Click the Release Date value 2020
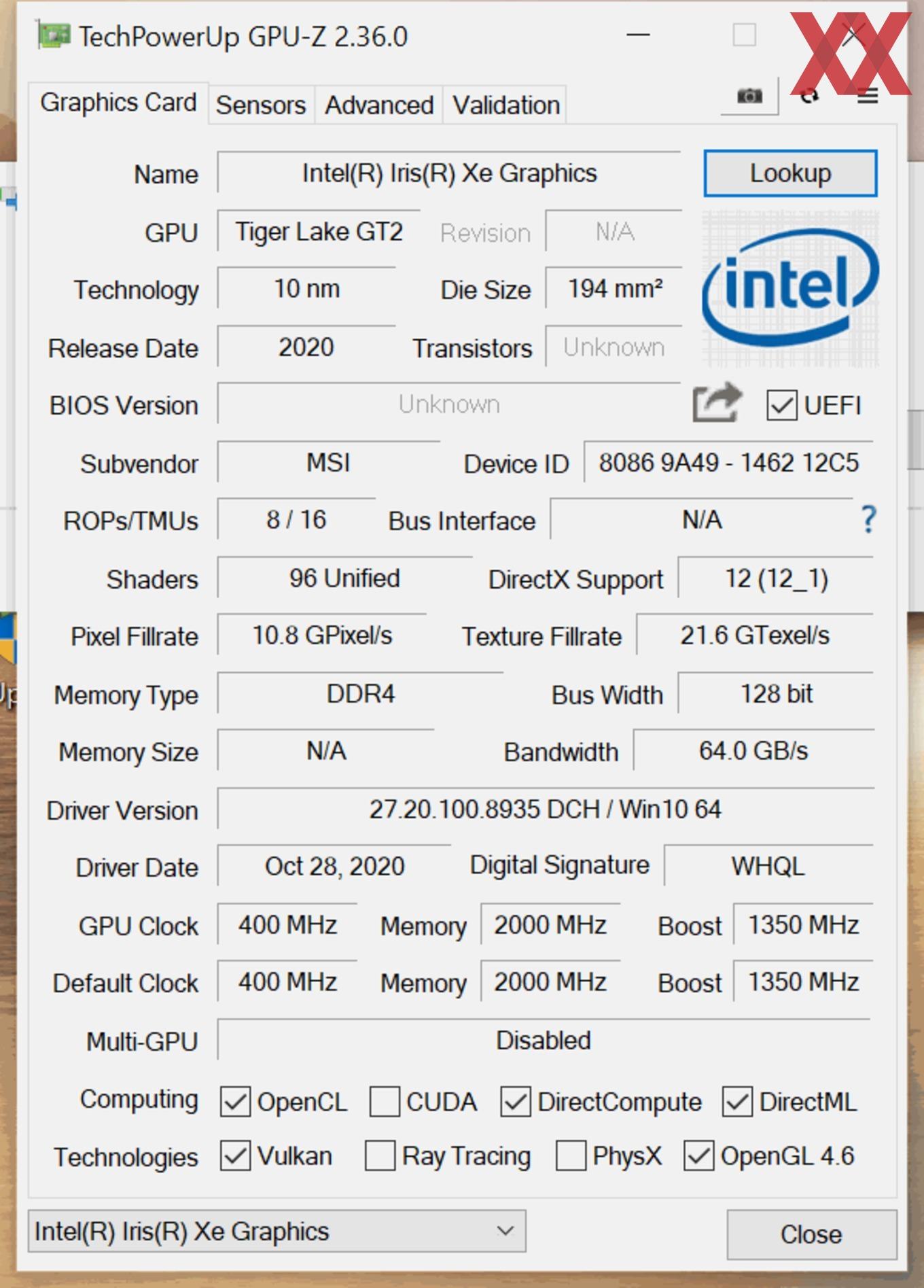Viewport: 924px width, 1288px height. (306, 347)
